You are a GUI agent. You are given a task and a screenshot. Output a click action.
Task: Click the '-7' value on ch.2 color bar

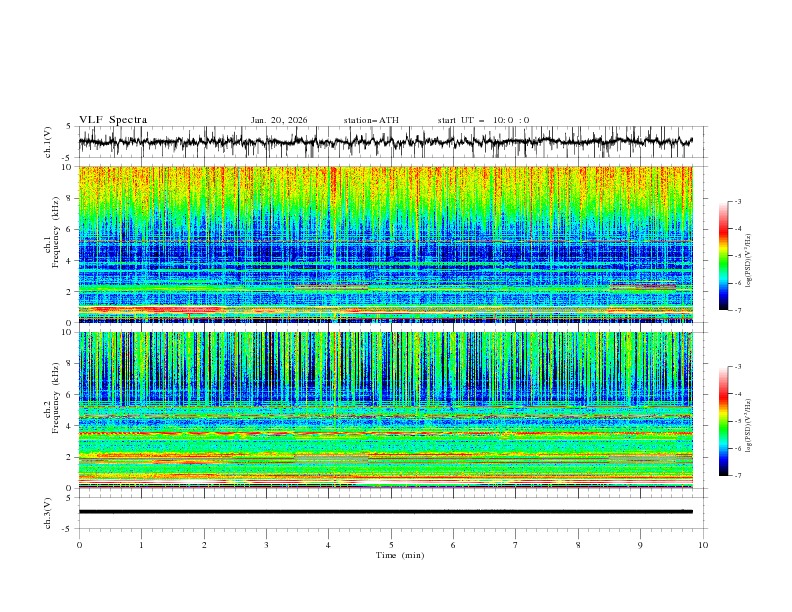tap(737, 475)
